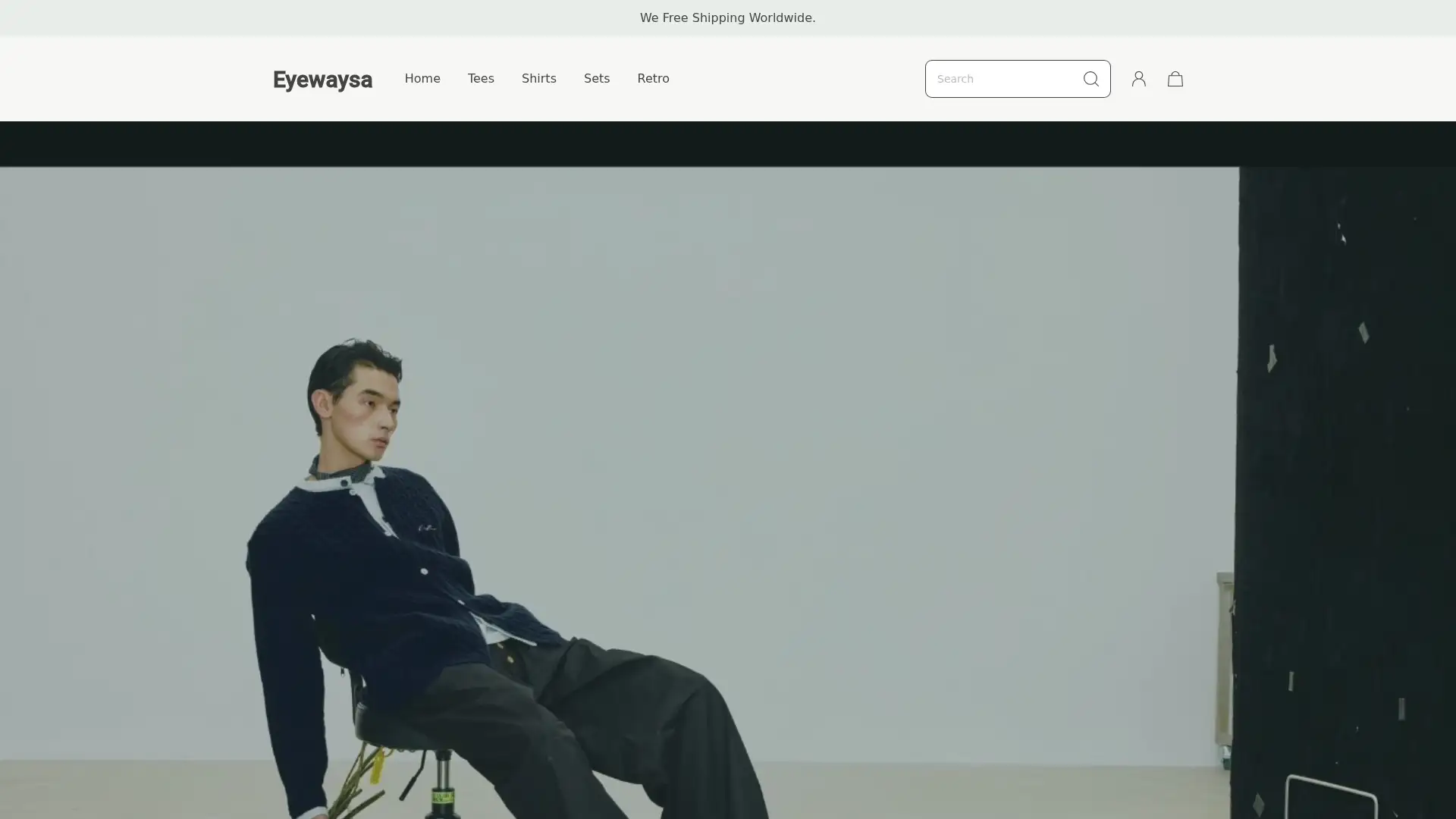Switch to the Tees section

(x=480, y=78)
